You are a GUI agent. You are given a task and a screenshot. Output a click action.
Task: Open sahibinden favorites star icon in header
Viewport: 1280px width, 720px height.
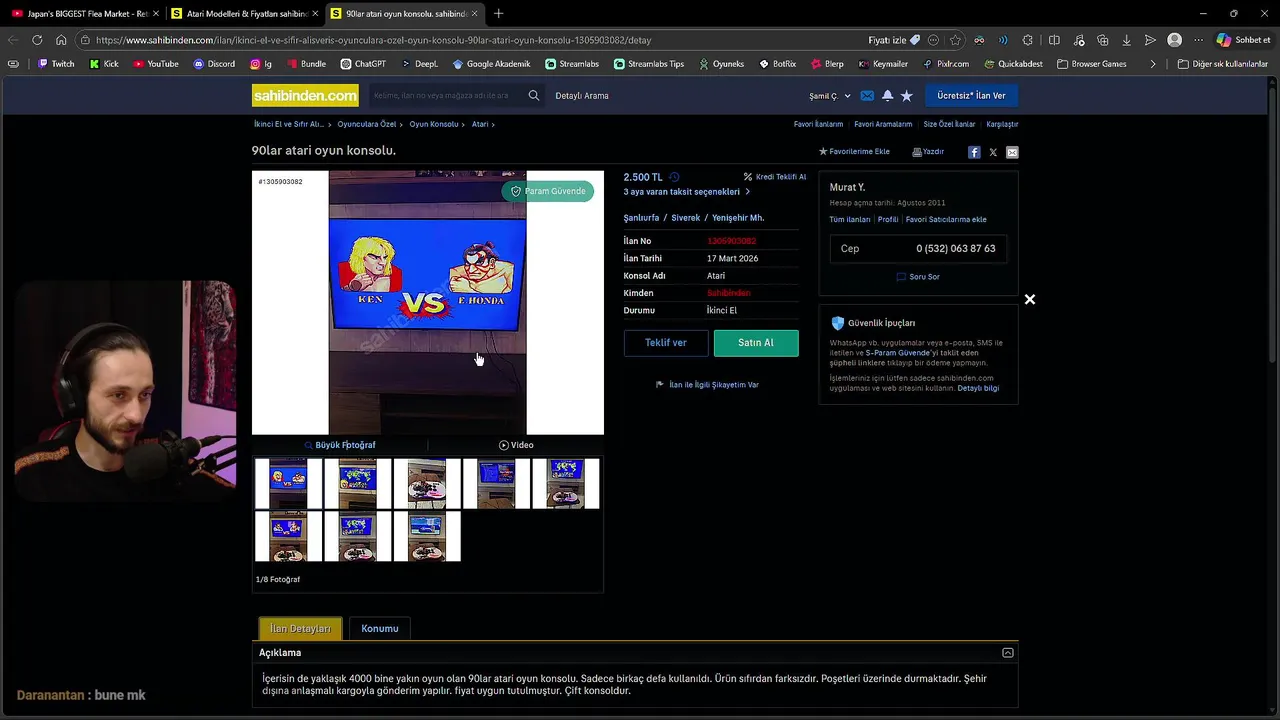[907, 96]
